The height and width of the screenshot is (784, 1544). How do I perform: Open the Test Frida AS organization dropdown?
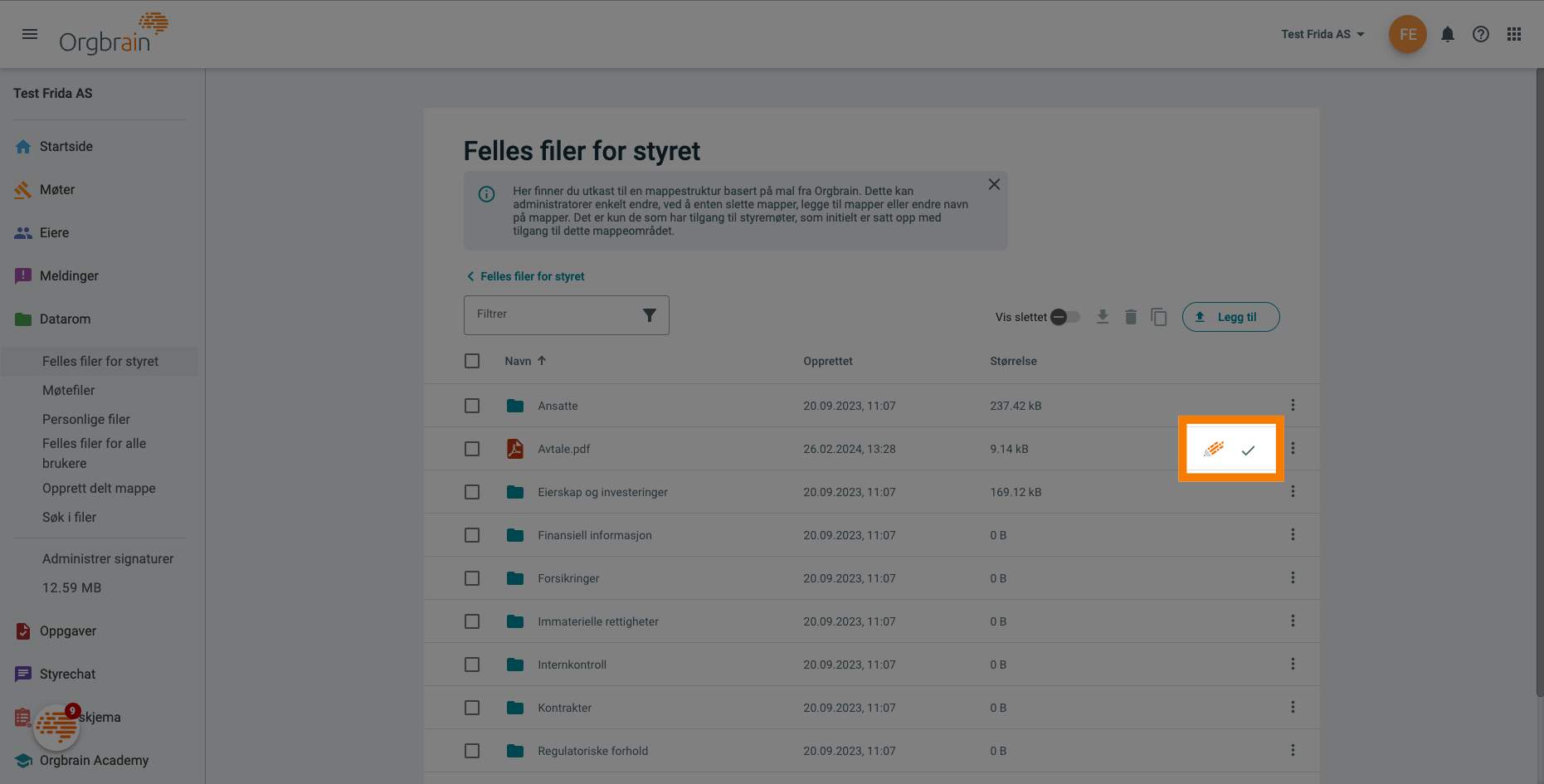[1322, 34]
